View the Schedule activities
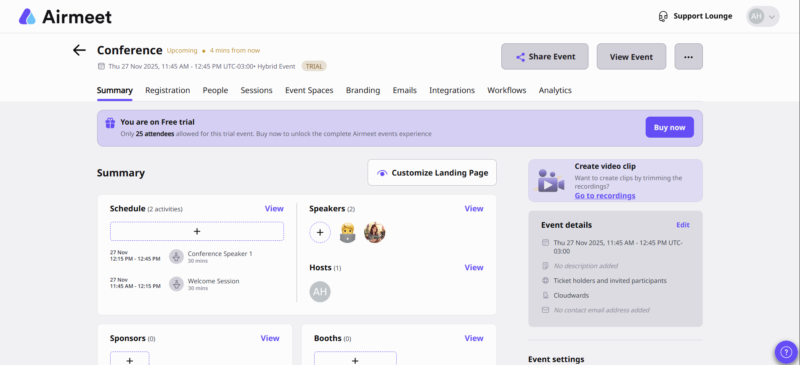 [x=274, y=208]
